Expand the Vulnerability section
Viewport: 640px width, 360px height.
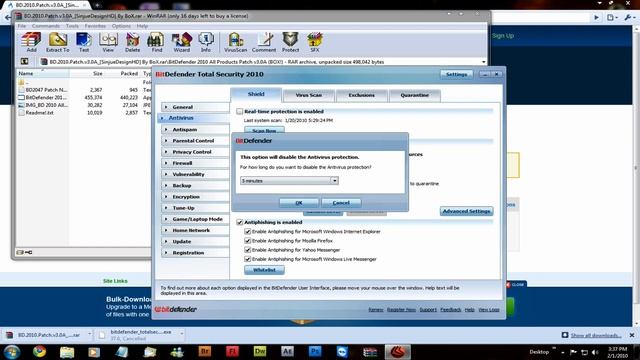(x=195, y=174)
